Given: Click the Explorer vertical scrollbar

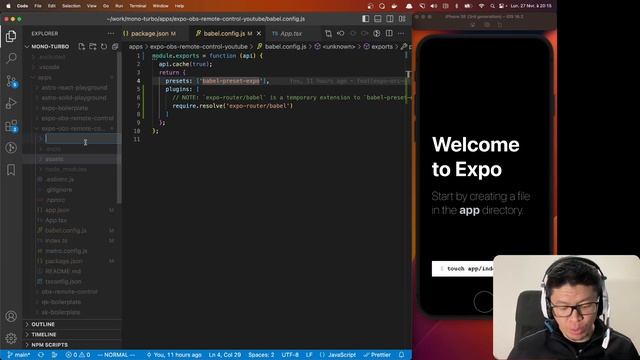Looking at the screenshot, I should pyautogui.click(x=119, y=129).
